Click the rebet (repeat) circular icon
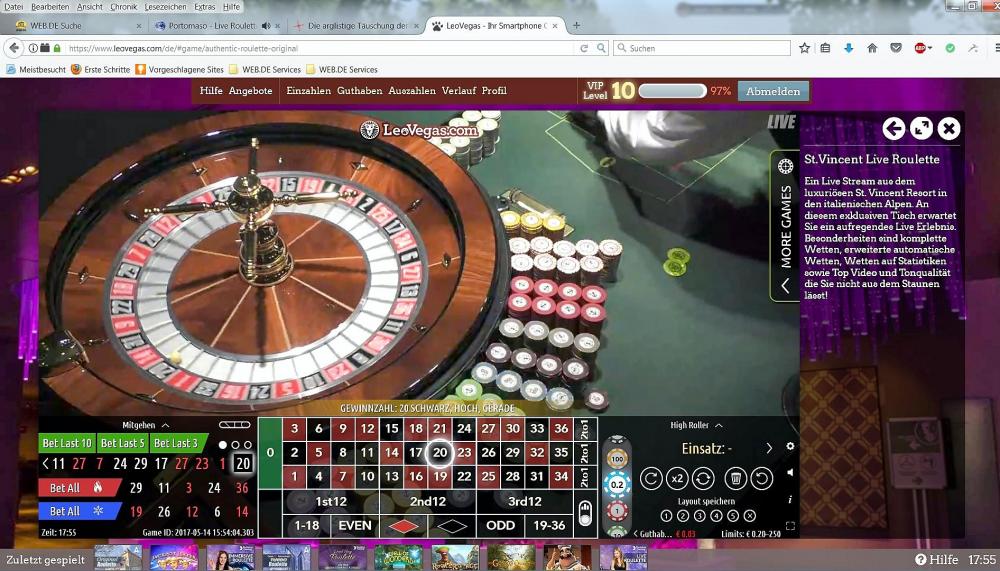Viewport: 1000px width, 571px height. (x=651, y=478)
